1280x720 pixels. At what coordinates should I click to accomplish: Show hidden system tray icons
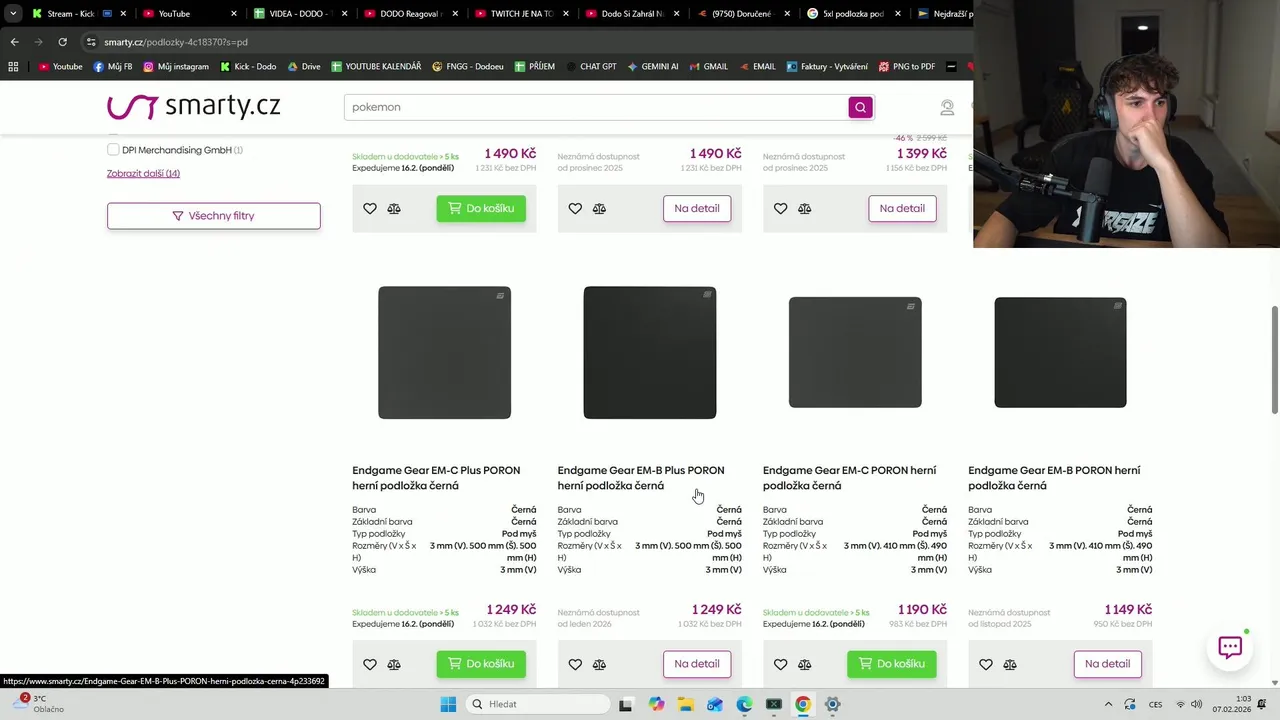pos(1108,704)
